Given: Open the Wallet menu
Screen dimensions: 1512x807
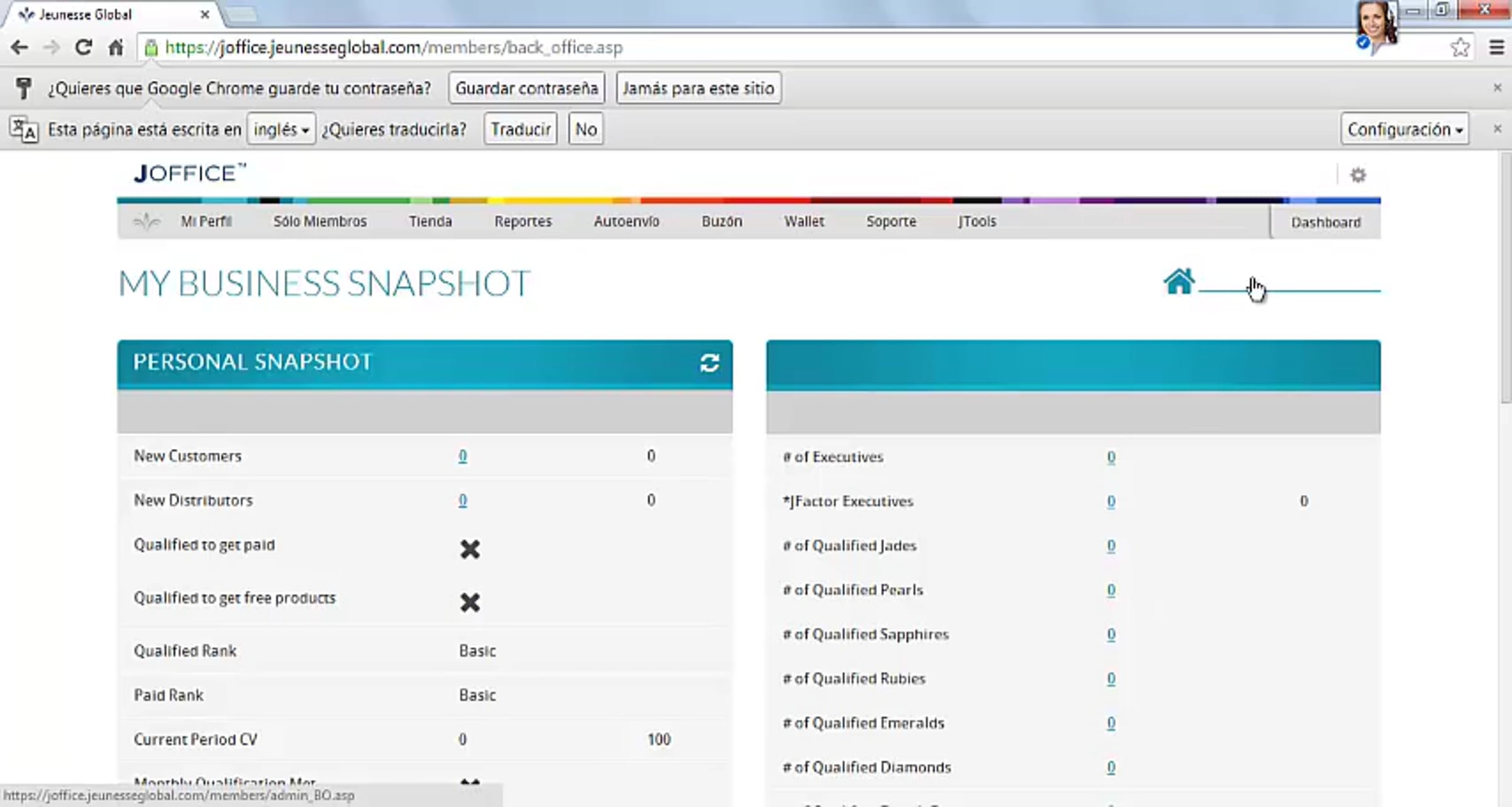Looking at the screenshot, I should pos(804,222).
